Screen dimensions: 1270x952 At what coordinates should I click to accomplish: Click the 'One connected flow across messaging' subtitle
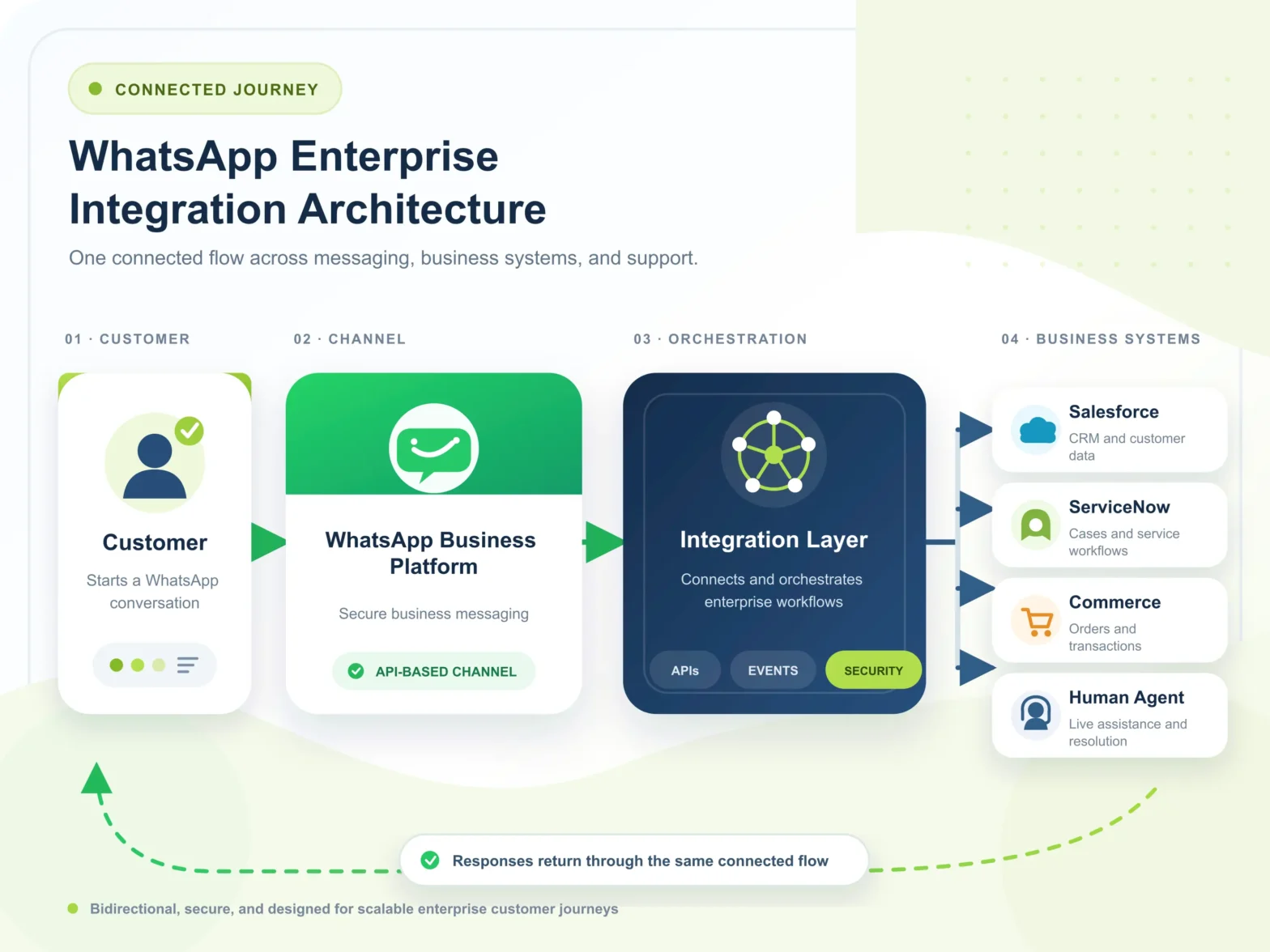pos(383,258)
